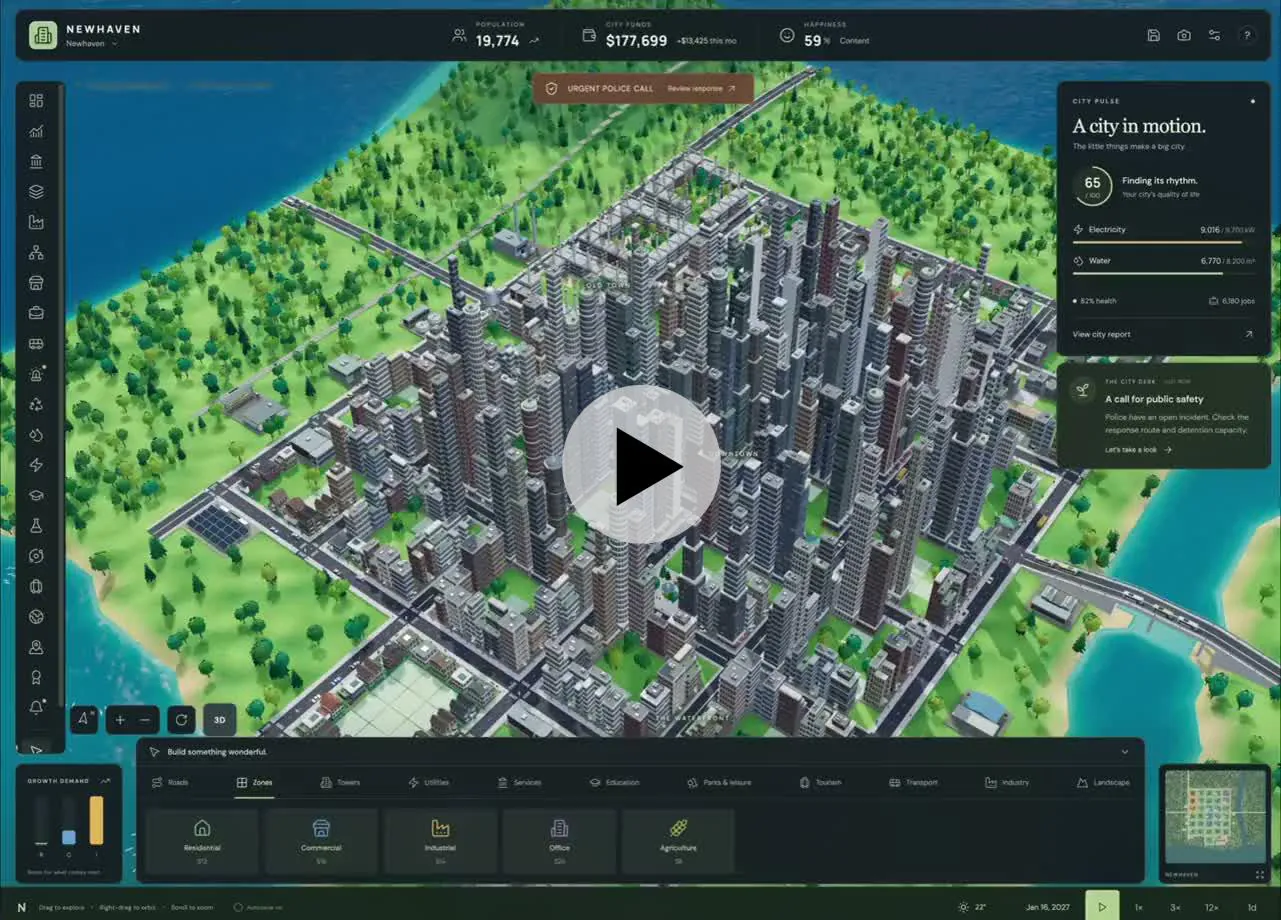The image size is (1281, 920).
Task: Click the green play simulation button
Action: pyautogui.click(x=1102, y=907)
